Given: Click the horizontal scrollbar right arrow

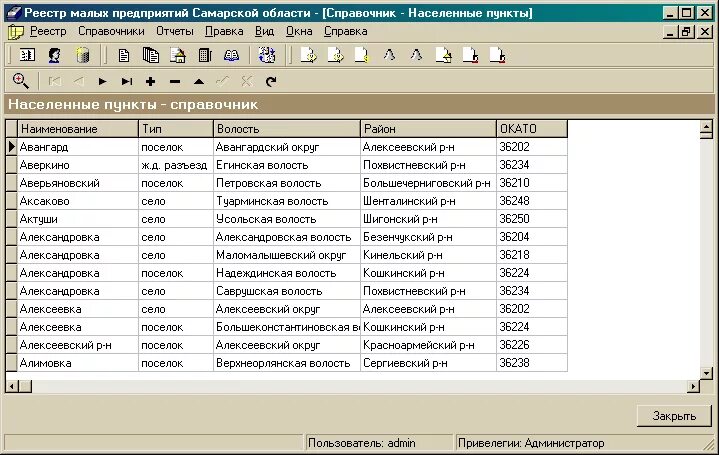Looking at the screenshot, I should 693,387.
